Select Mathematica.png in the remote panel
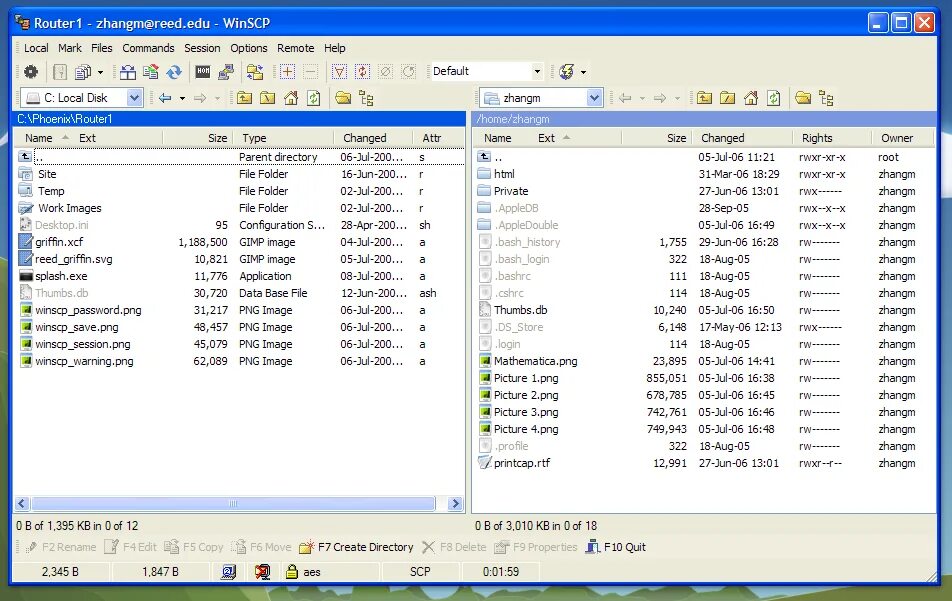The width and height of the screenshot is (952, 601). pos(536,361)
